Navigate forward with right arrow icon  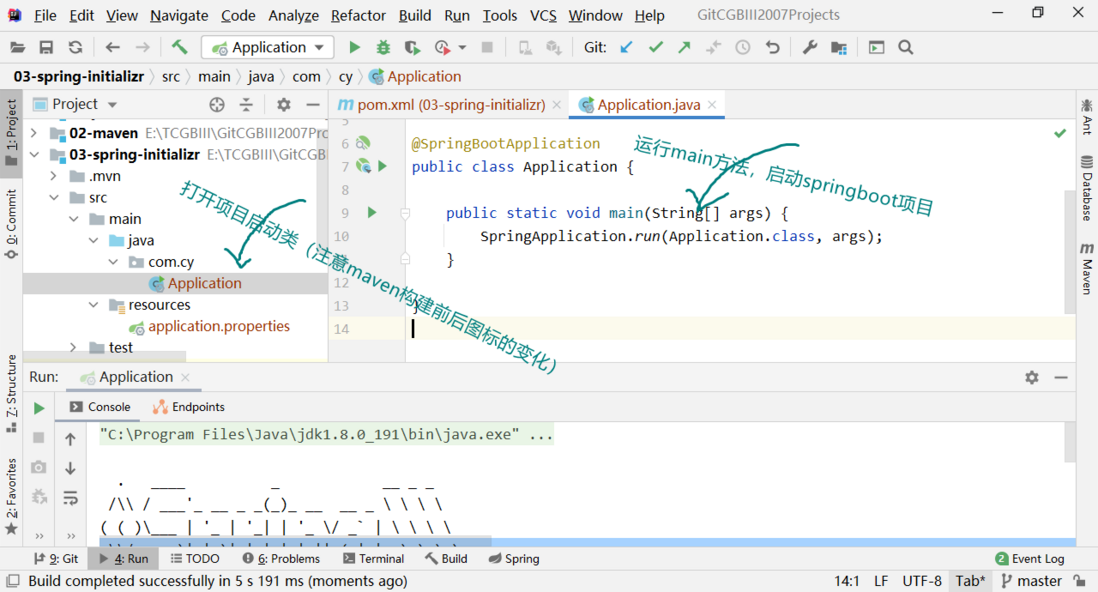point(142,48)
